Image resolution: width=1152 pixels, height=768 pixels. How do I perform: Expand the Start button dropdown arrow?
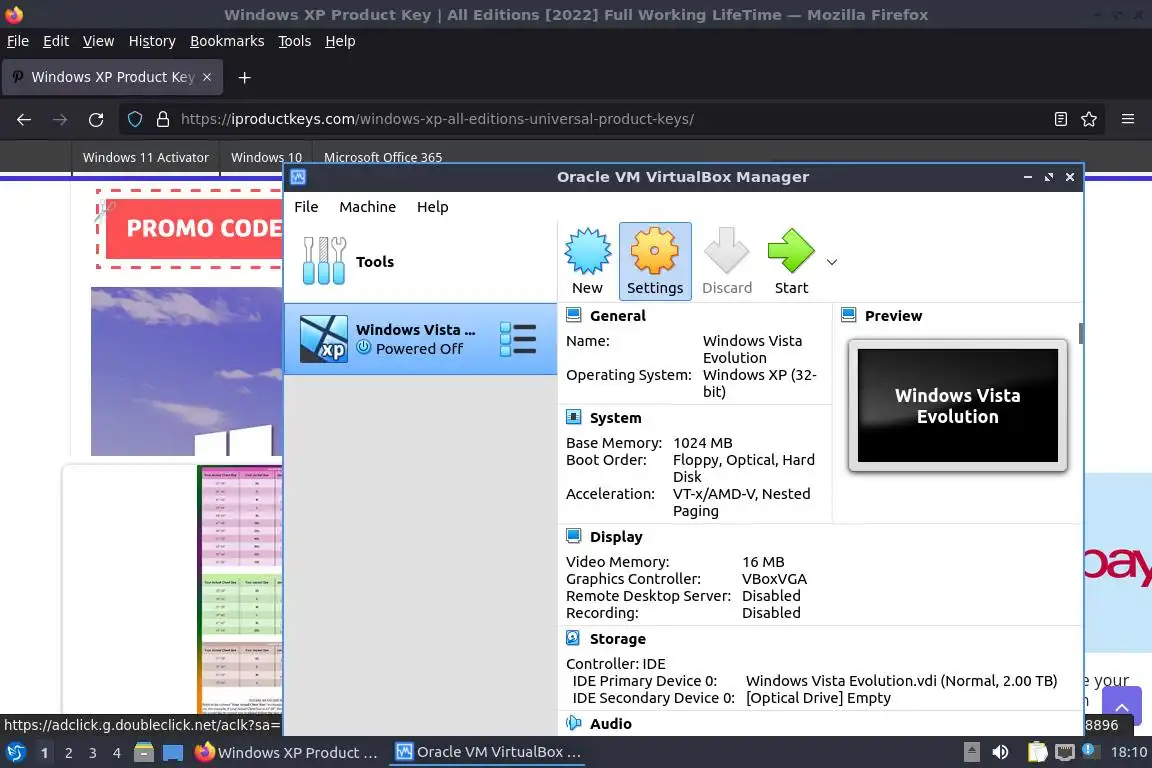point(832,262)
